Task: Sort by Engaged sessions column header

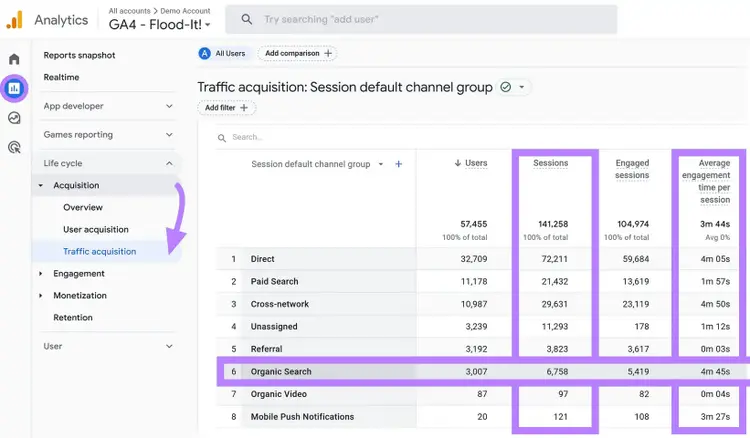Action: point(632,169)
